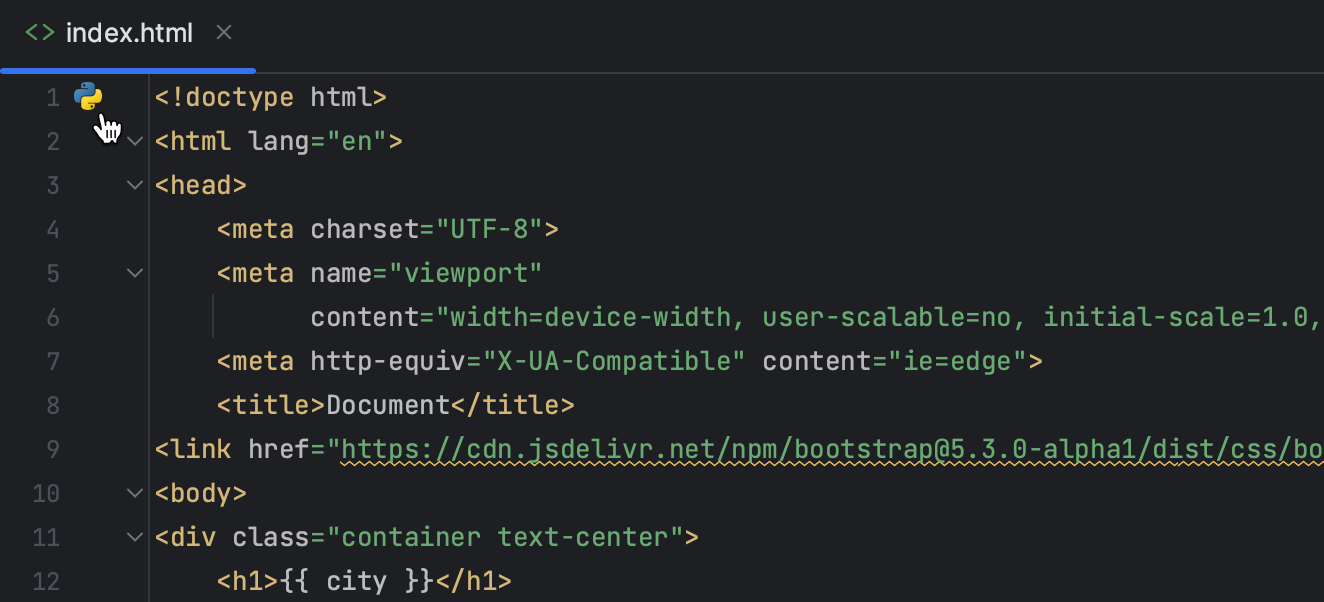Click the doctype html declaration
This screenshot has width=1324, height=602.
tap(270, 97)
